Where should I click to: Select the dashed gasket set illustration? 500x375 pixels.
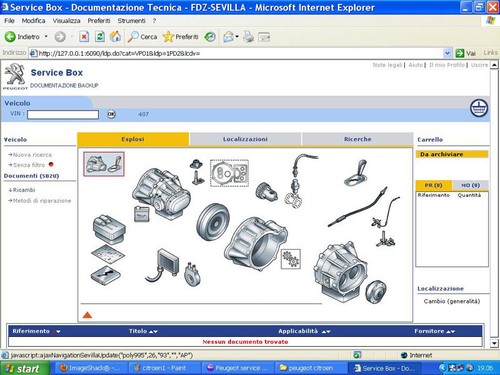pyautogui.click(x=229, y=173)
